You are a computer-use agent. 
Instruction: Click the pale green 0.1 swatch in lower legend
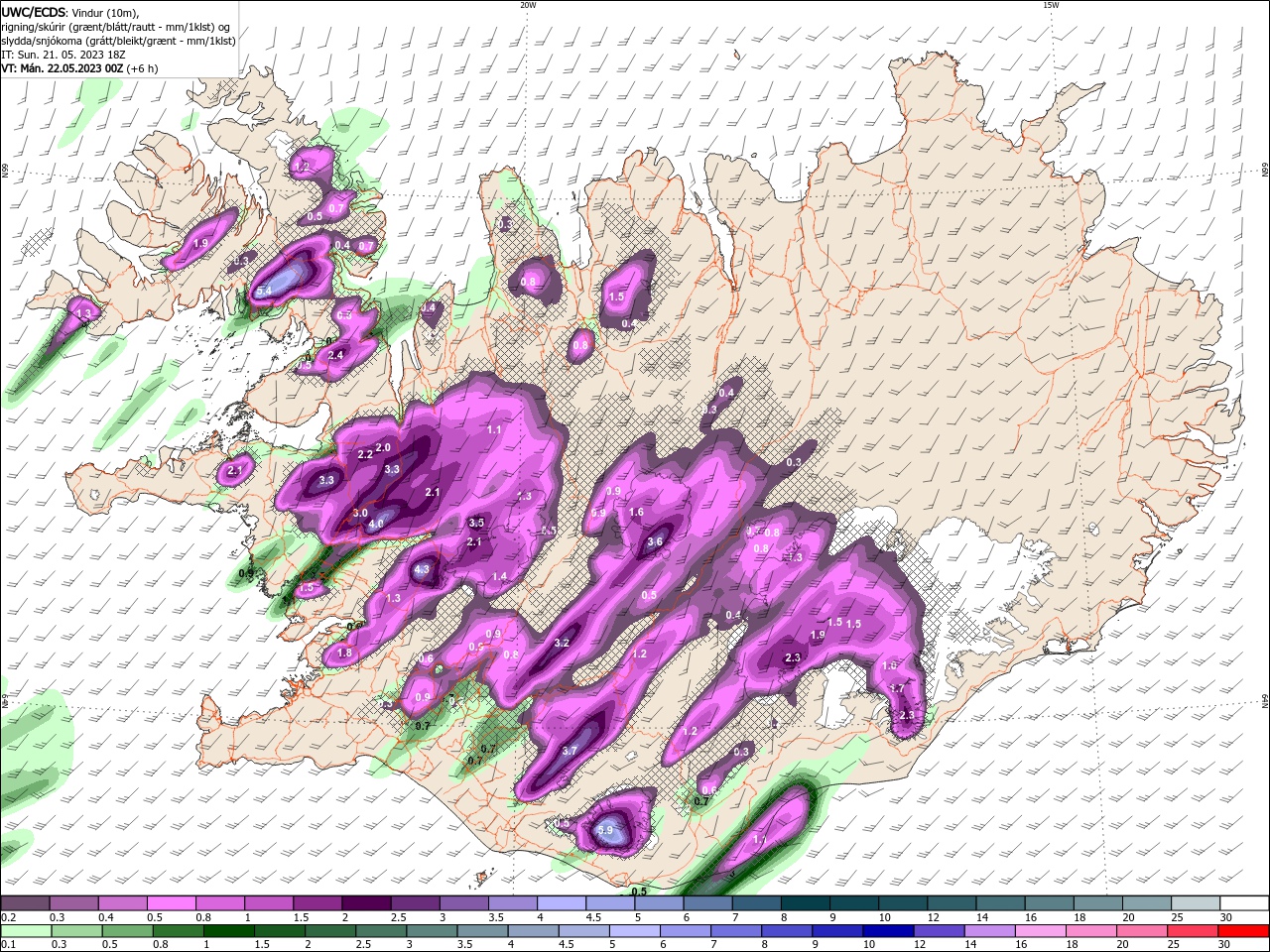click(x=26, y=931)
